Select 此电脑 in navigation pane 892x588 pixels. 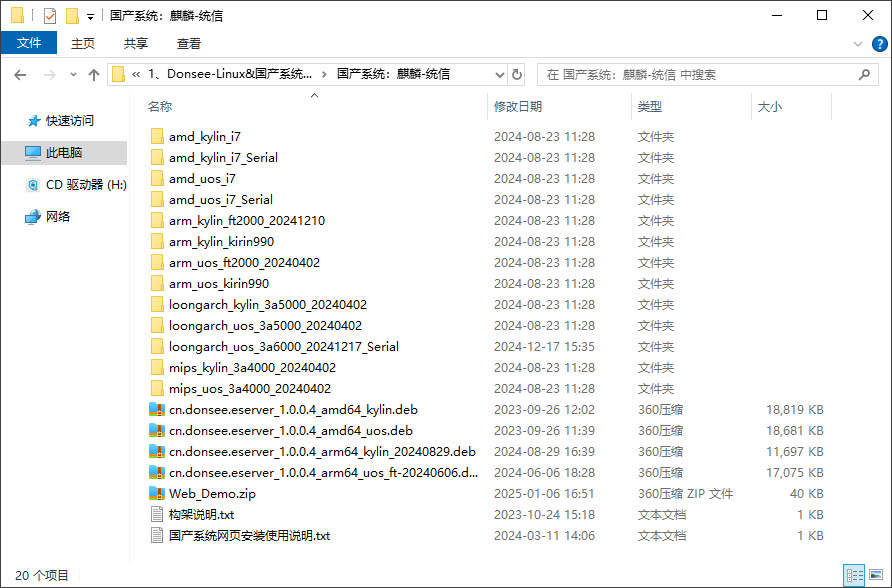click(x=64, y=152)
